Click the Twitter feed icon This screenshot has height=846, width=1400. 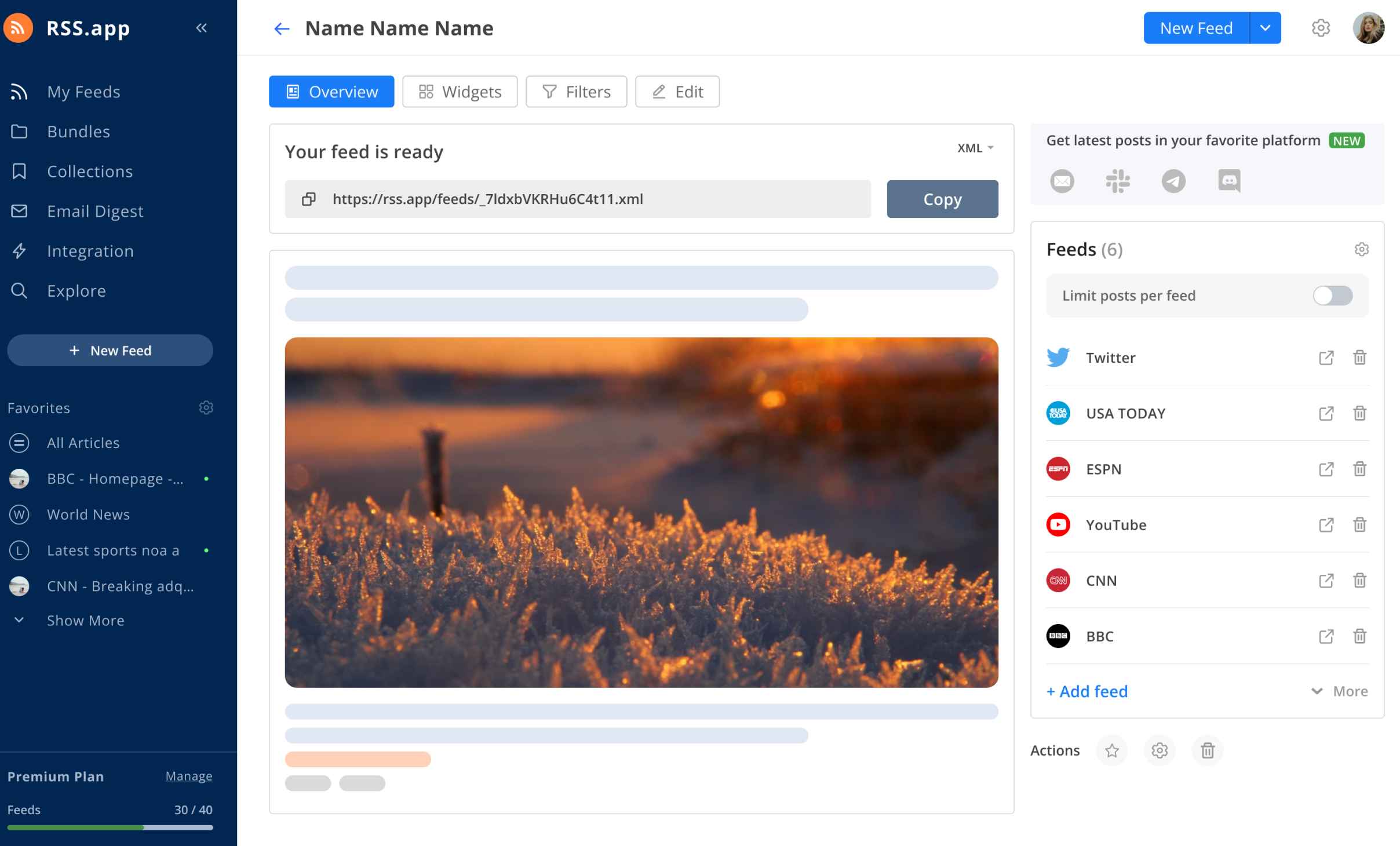[1059, 357]
